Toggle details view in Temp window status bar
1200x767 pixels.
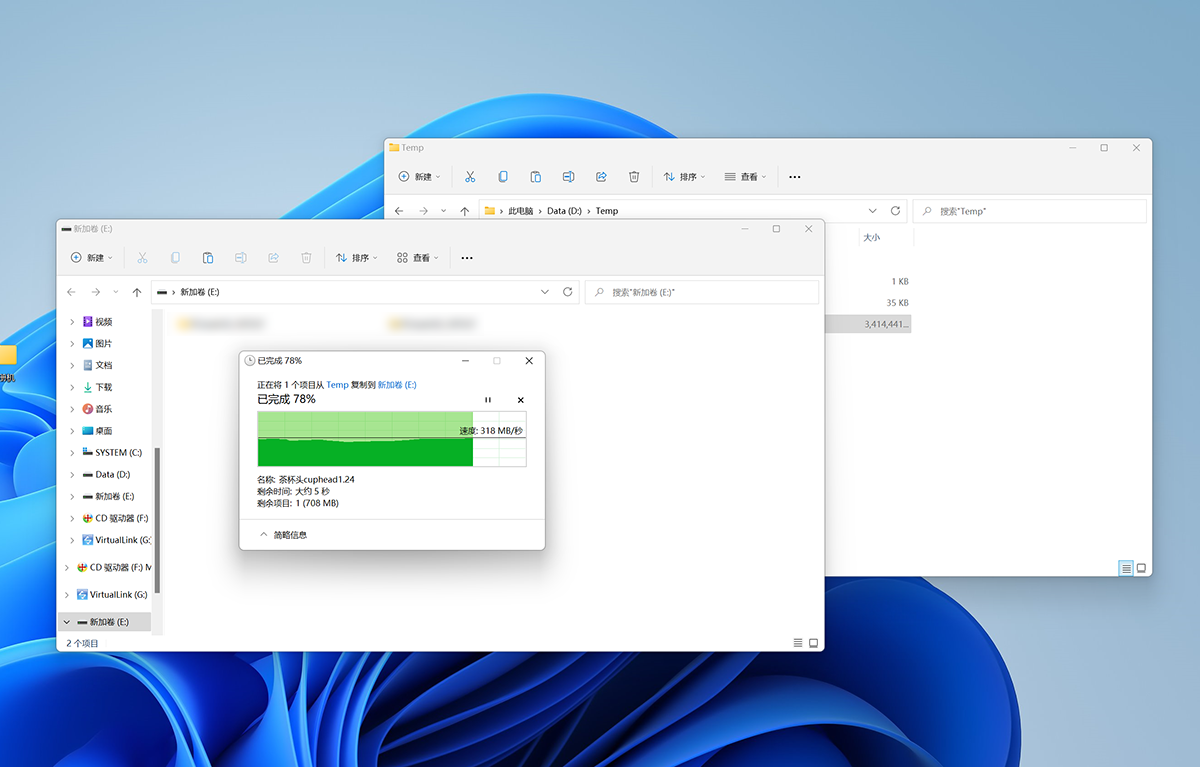pos(1126,568)
